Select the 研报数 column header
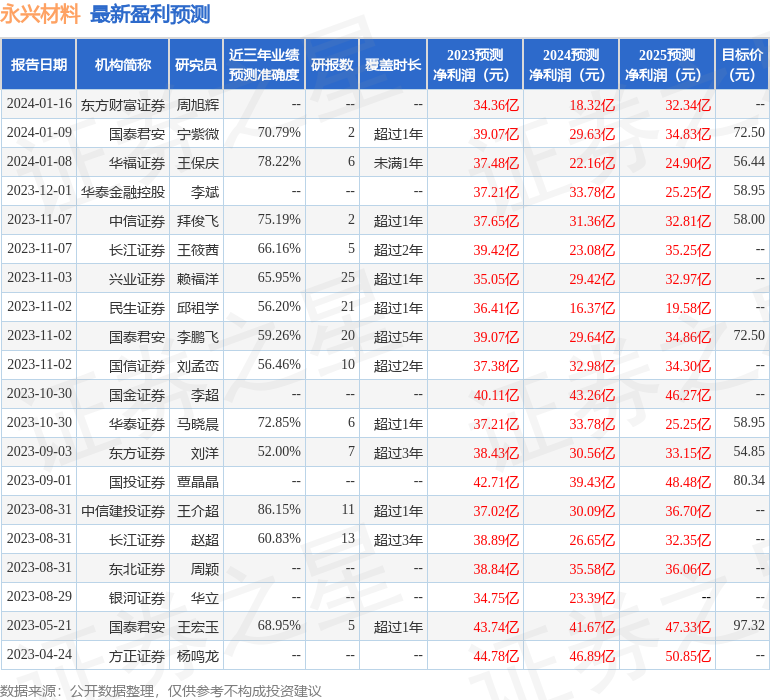The image size is (770, 700). coord(332,64)
